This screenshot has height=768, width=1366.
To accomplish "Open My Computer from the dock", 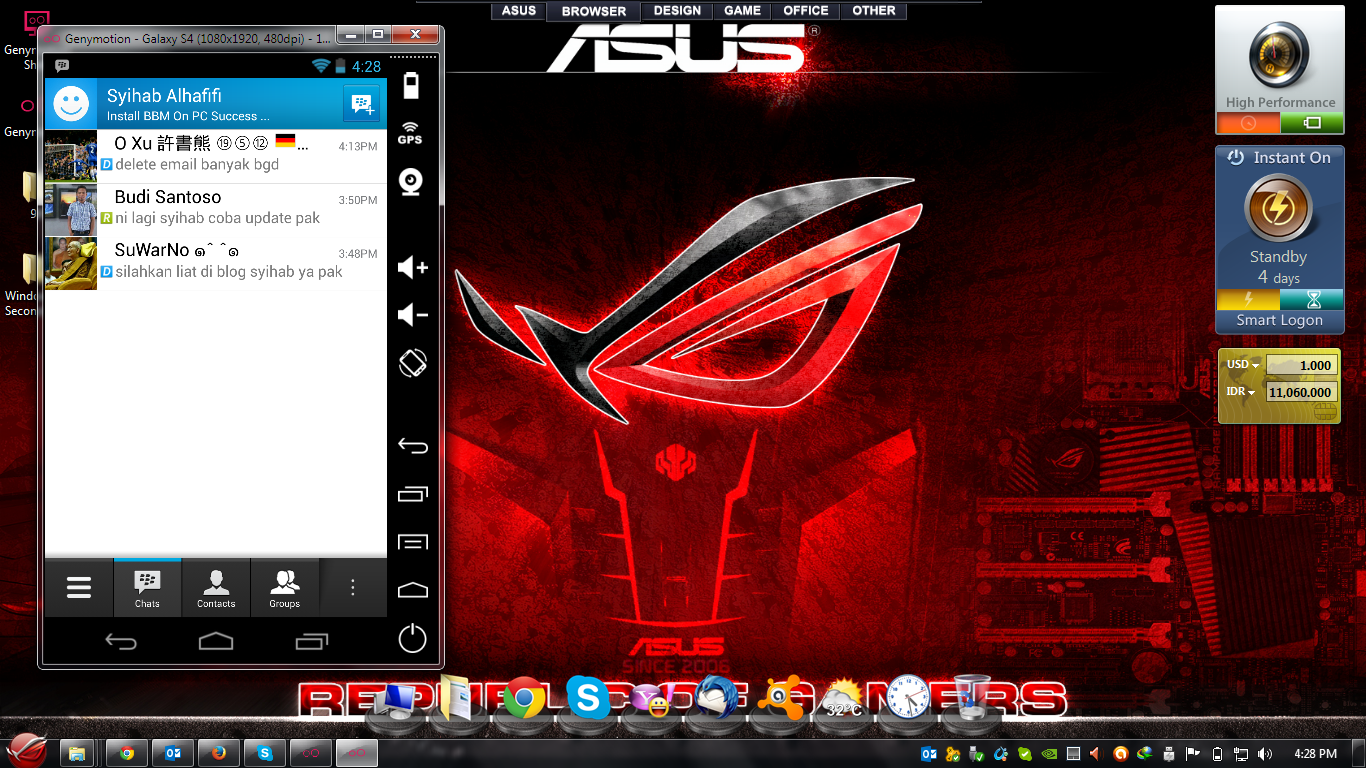I will [397, 700].
